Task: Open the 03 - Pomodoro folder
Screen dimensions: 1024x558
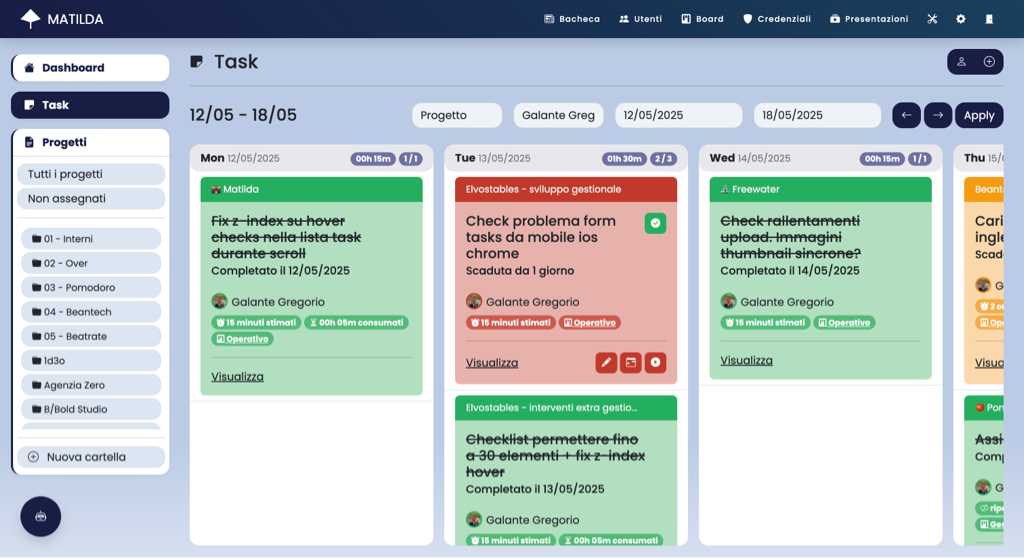Action: point(91,287)
